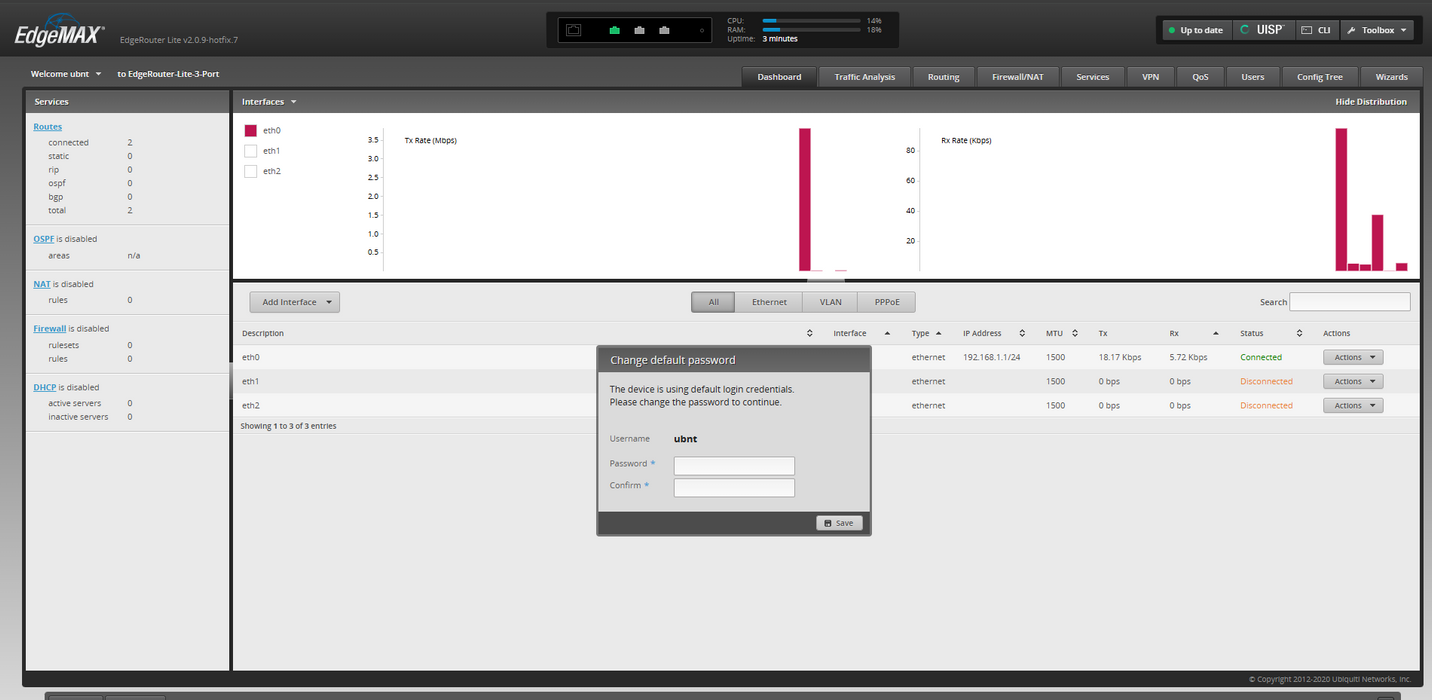Click the eth0 magenta color swatch
Image resolution: width=1432 pixels, height=700 pixels.
click(x=251, y=130)
